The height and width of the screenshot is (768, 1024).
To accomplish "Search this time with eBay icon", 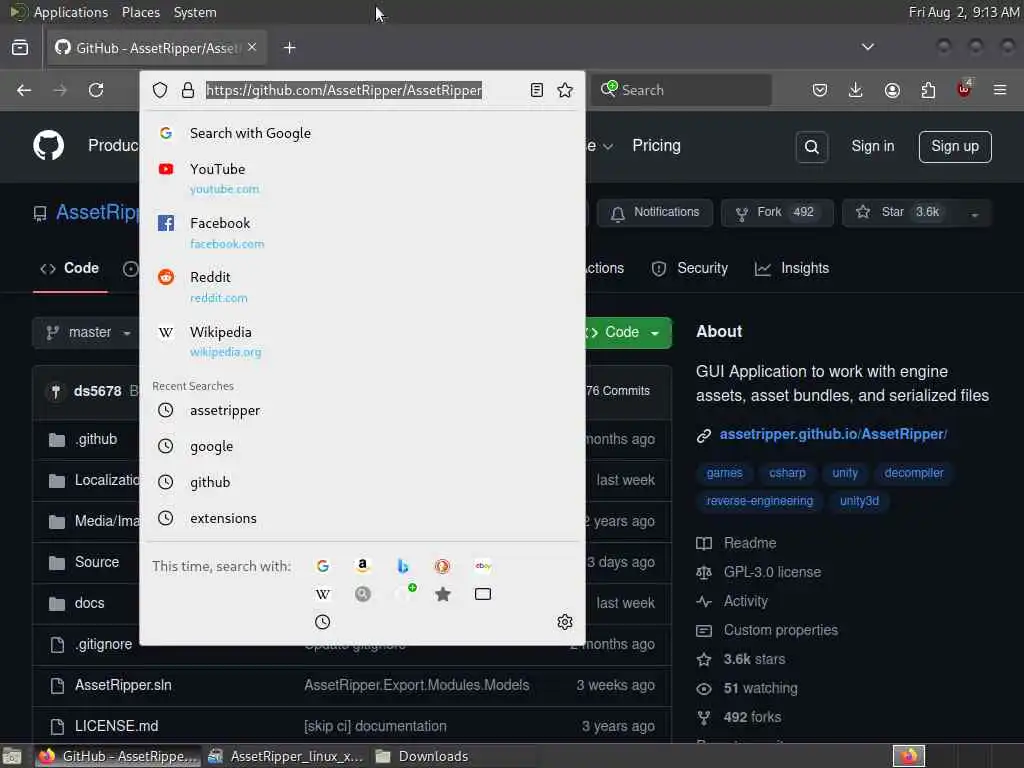I will pos(483,566).
